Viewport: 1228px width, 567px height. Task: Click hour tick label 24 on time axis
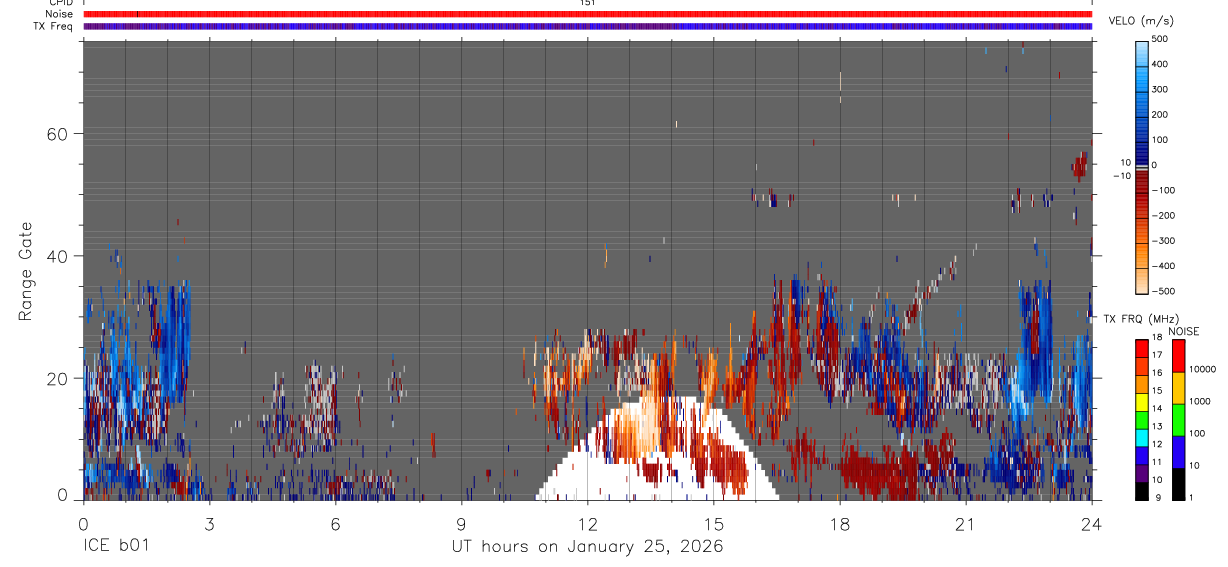(1091, 523)
